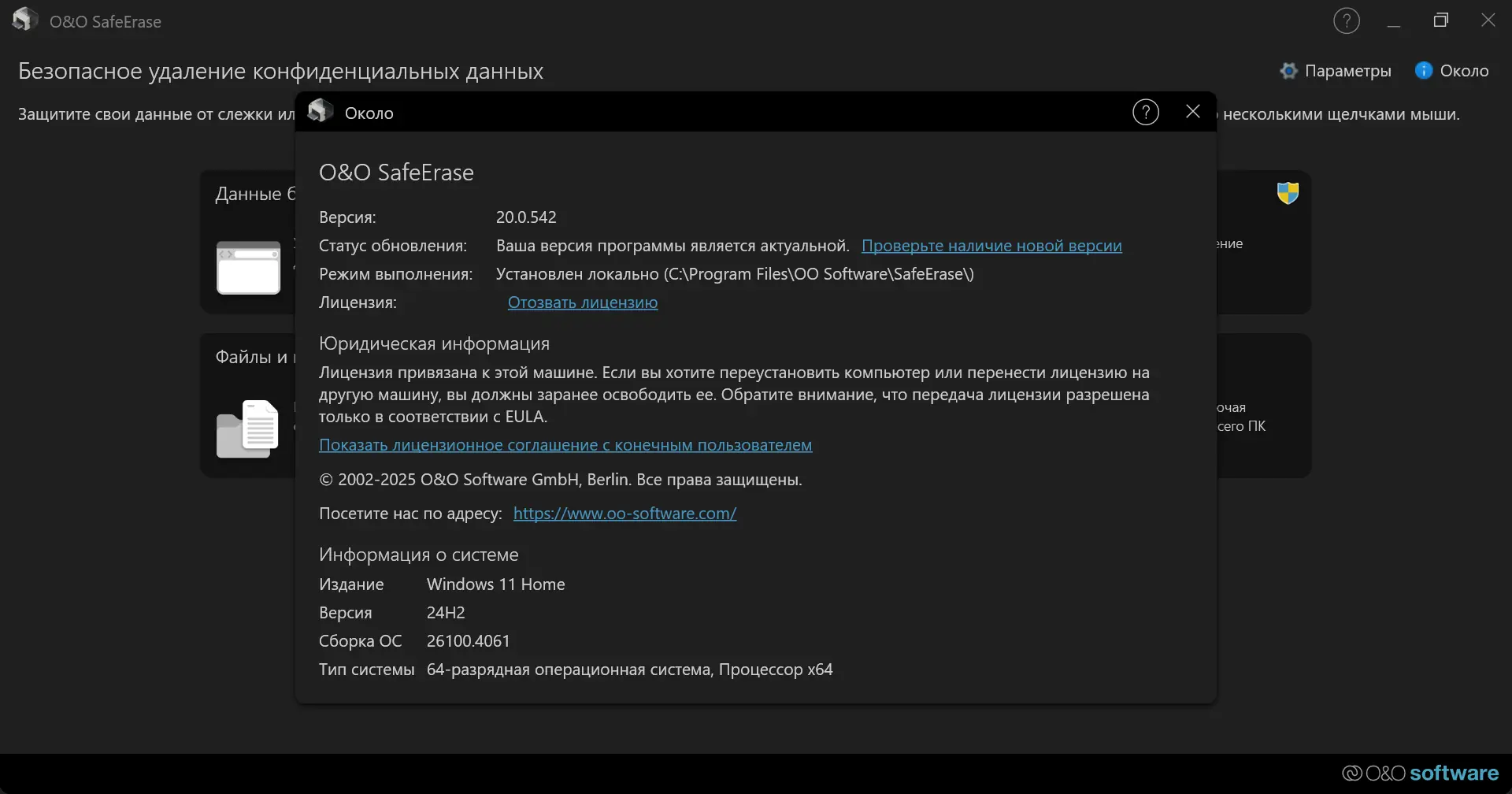Restore down the main window
The image size is (1512, 794).
(x=1440, y=21)
